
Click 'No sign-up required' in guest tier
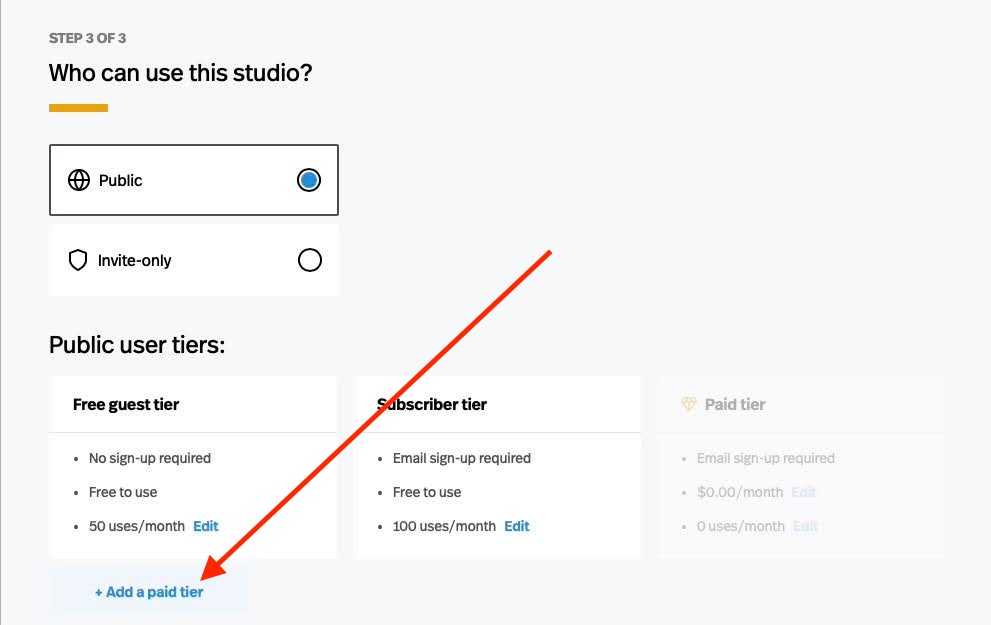[x=150, y=458]
